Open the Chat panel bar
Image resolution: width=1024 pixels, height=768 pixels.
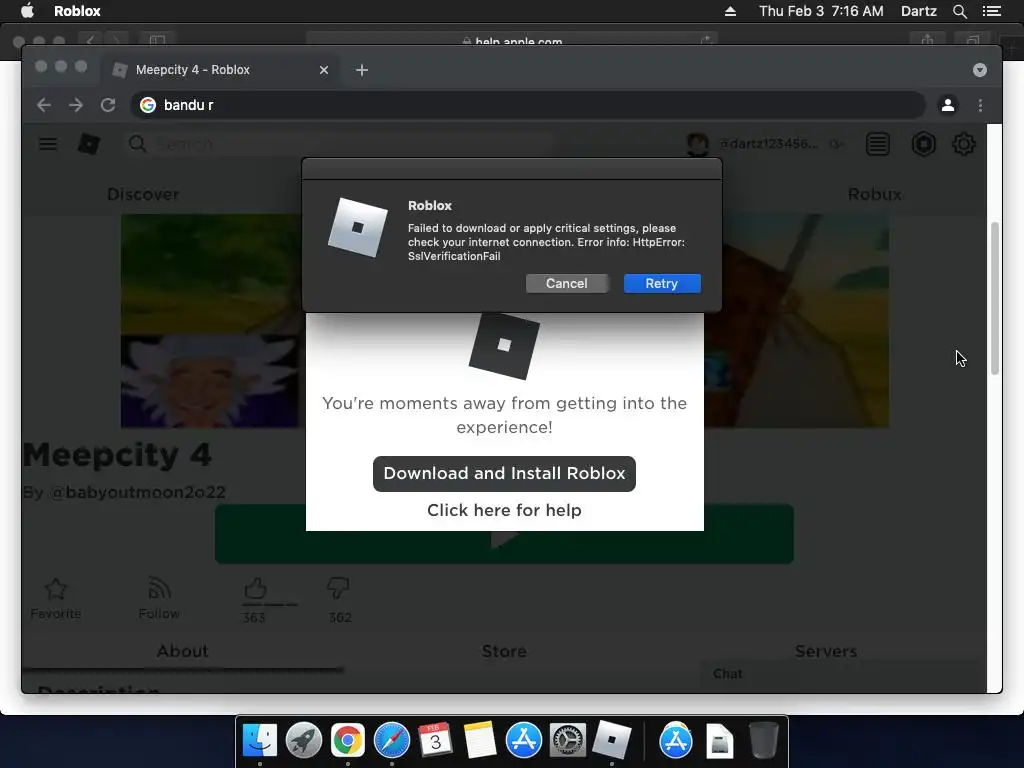click(839, 674)
